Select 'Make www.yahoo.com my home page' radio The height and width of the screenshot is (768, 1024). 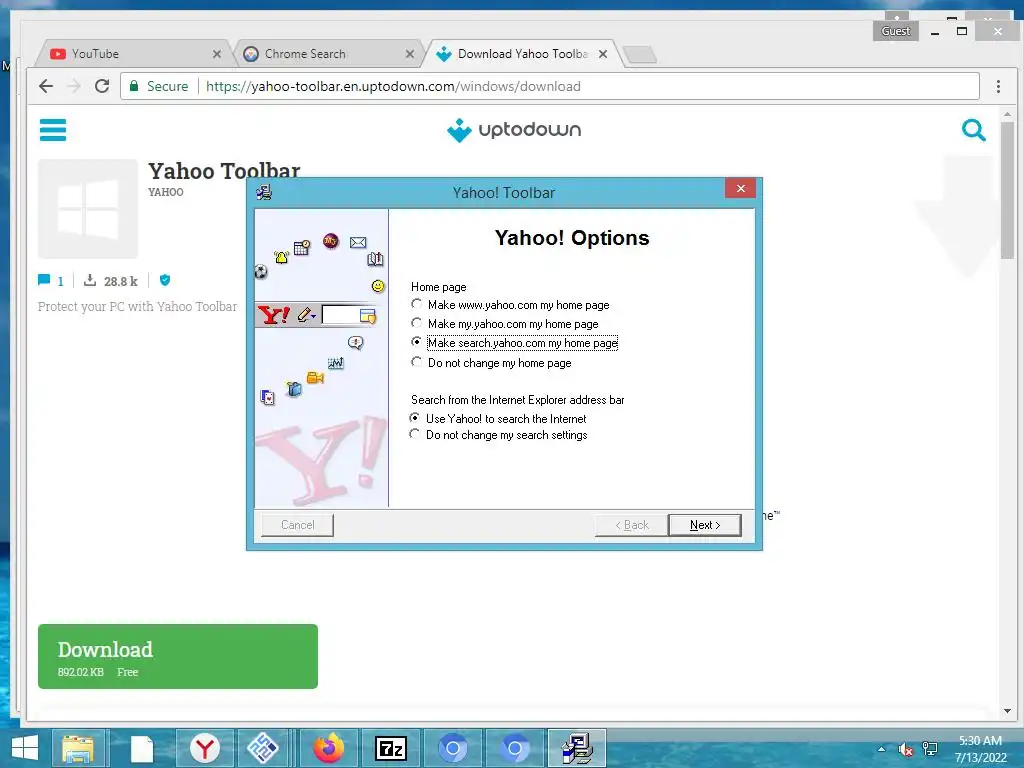coord(416,304)
